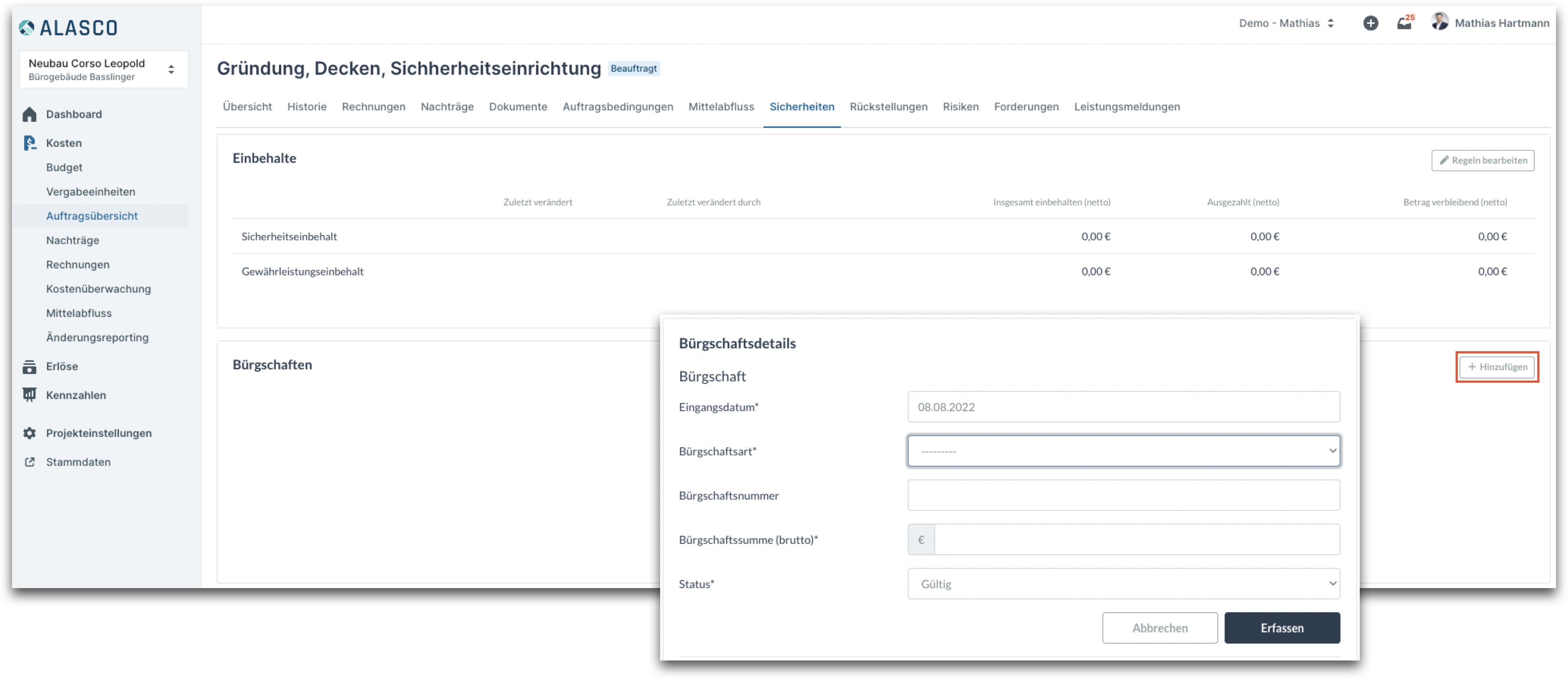Click the Stammdaten external link icon

tap(29, 462)
